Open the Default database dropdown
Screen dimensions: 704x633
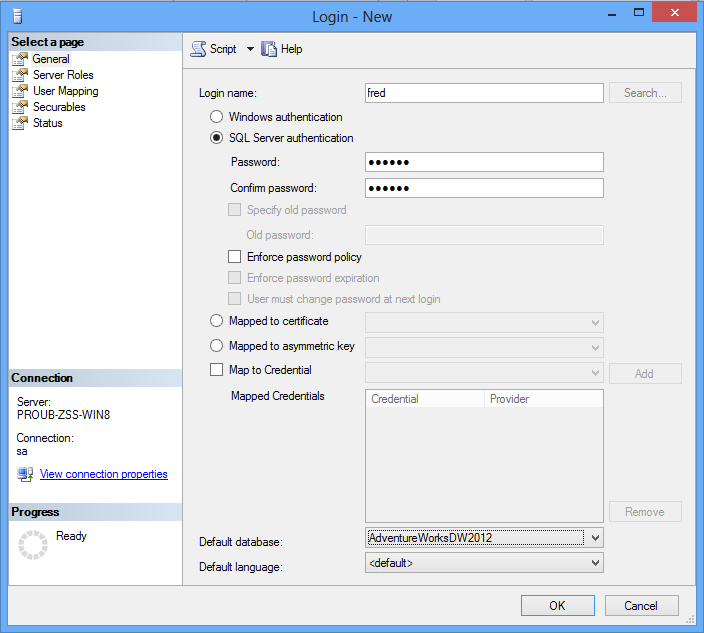click(x=595, y=538)
